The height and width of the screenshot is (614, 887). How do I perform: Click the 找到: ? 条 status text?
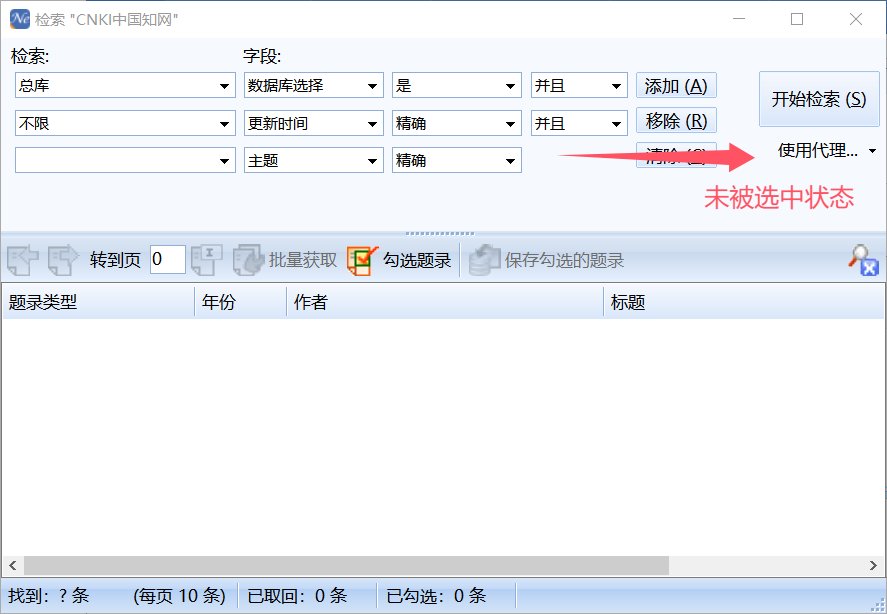[49, 595]
